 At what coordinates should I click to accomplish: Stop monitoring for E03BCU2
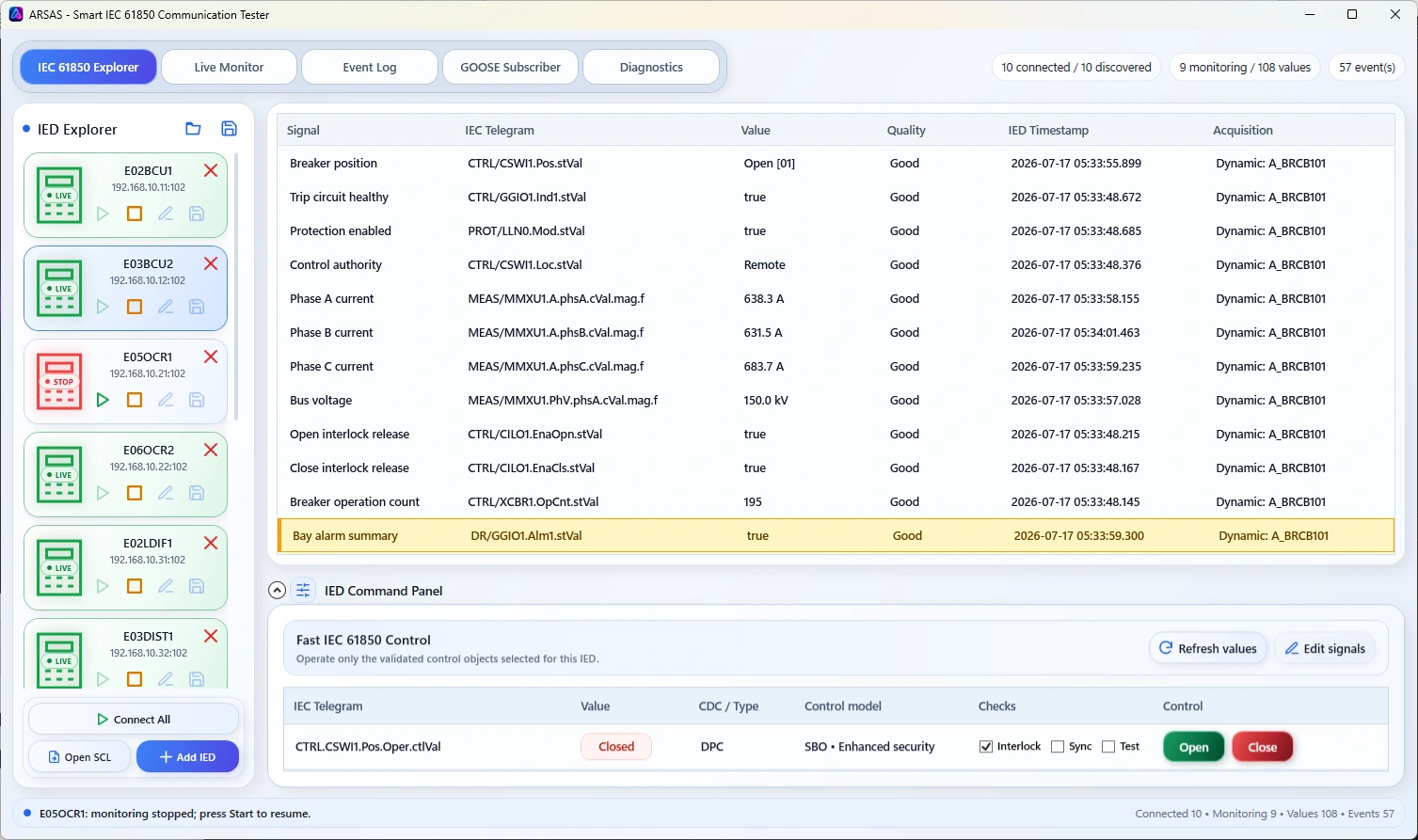pyautogui.click(x=135, y=307)
